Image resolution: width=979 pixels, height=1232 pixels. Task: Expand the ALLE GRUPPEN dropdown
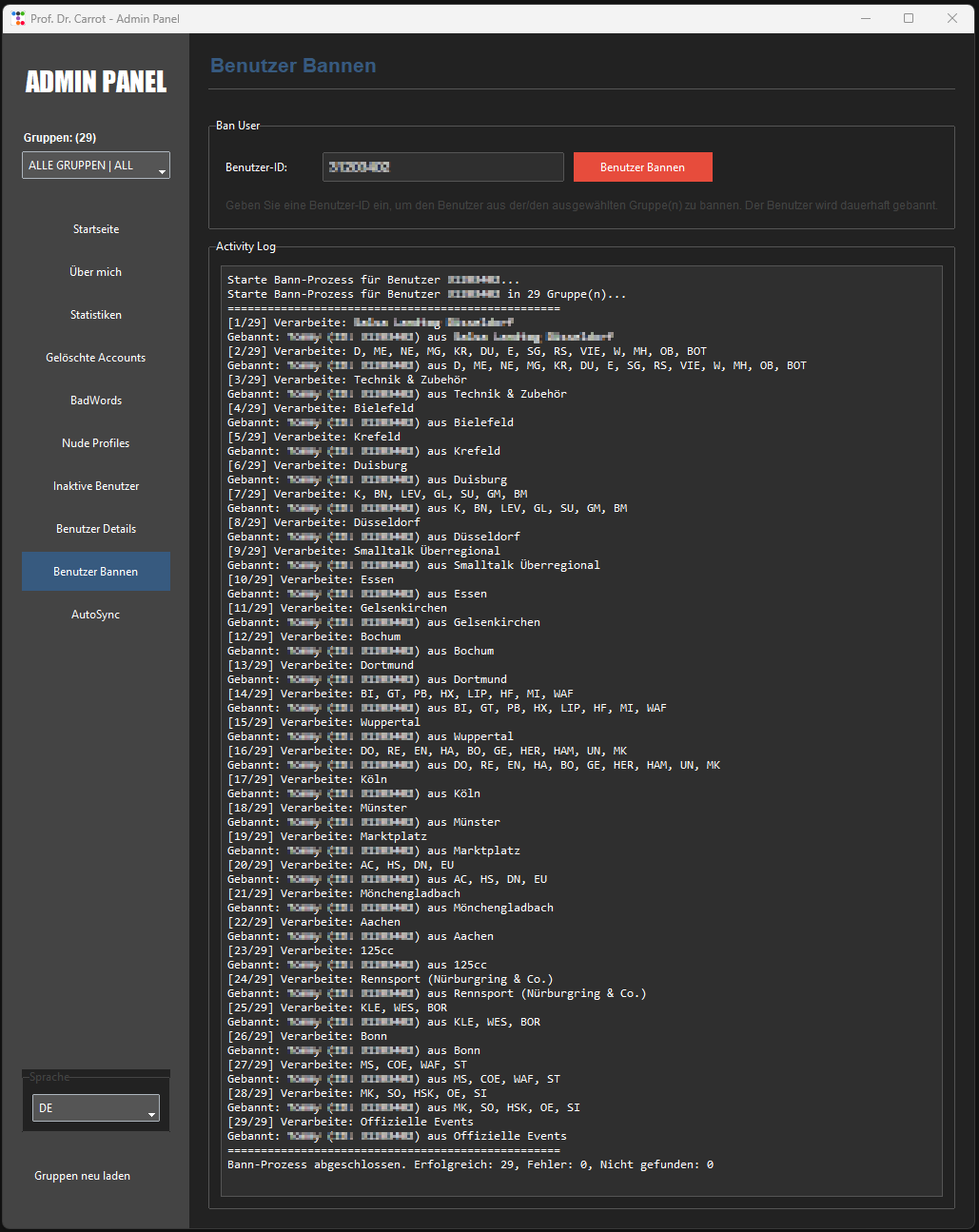tap(95, 166)
